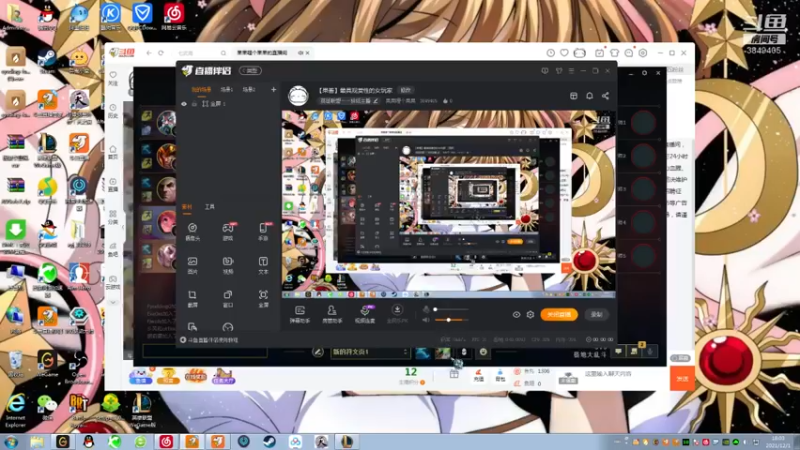Toggle lock on the fullscreen source

coord(194,104)
